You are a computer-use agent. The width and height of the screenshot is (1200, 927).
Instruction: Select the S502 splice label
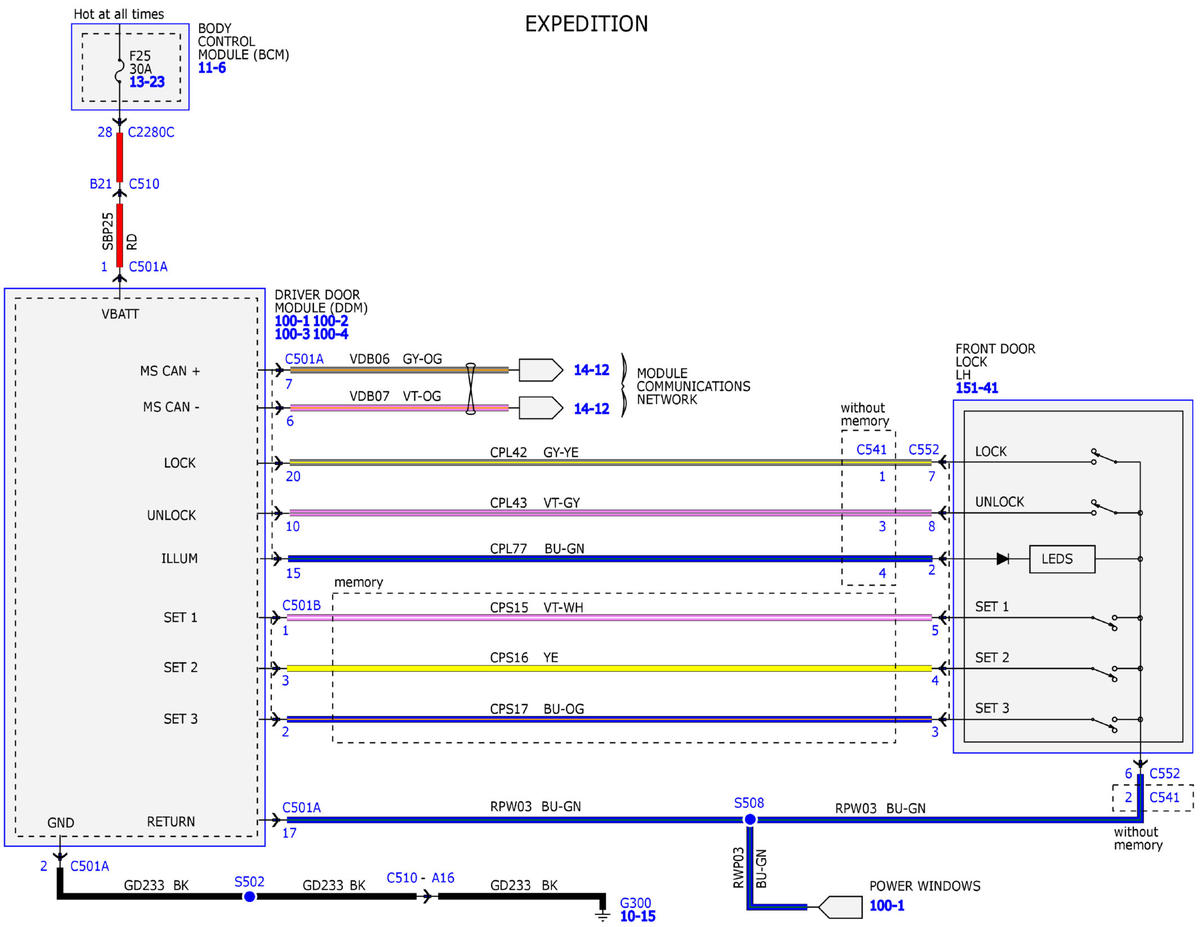pyautogui.click(x=249, y=881)
